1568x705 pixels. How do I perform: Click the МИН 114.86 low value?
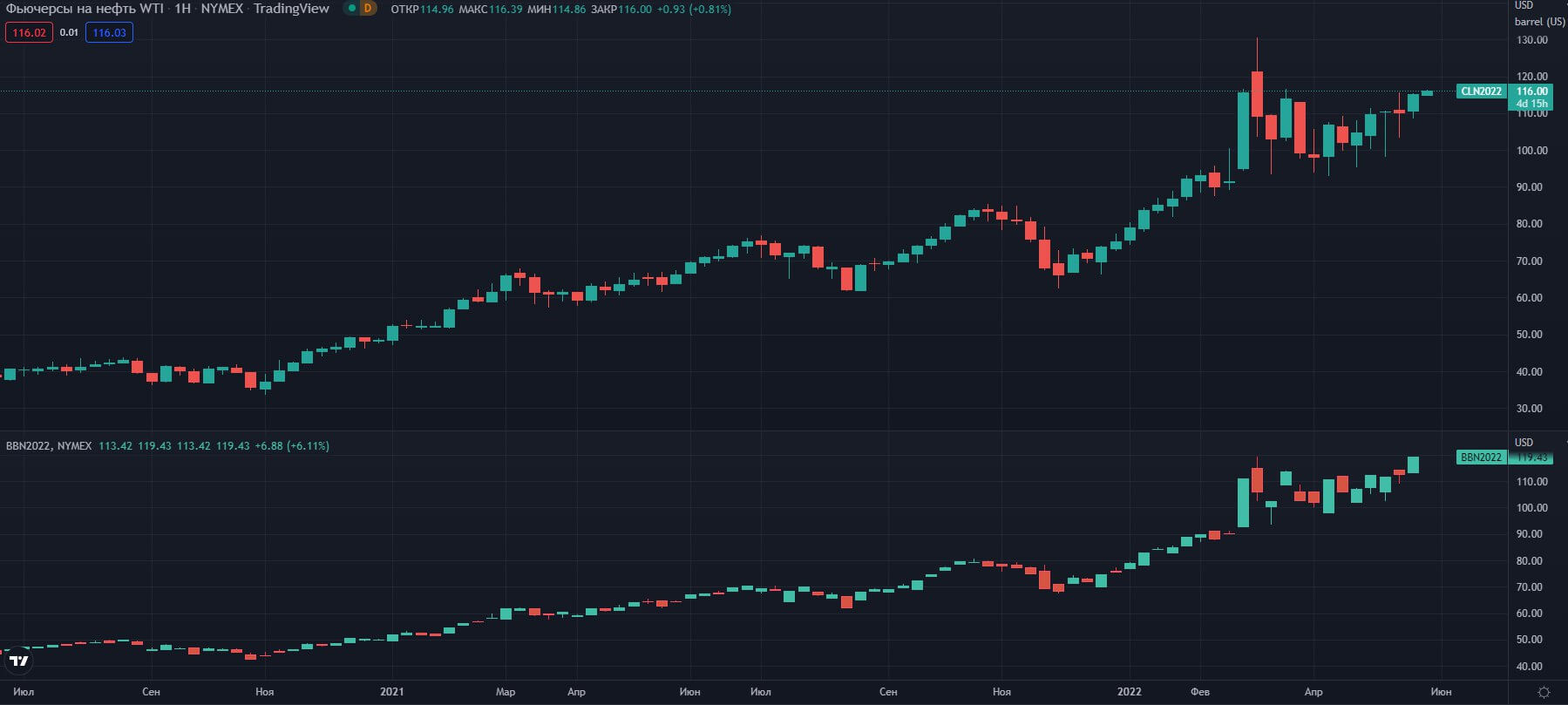556,10
